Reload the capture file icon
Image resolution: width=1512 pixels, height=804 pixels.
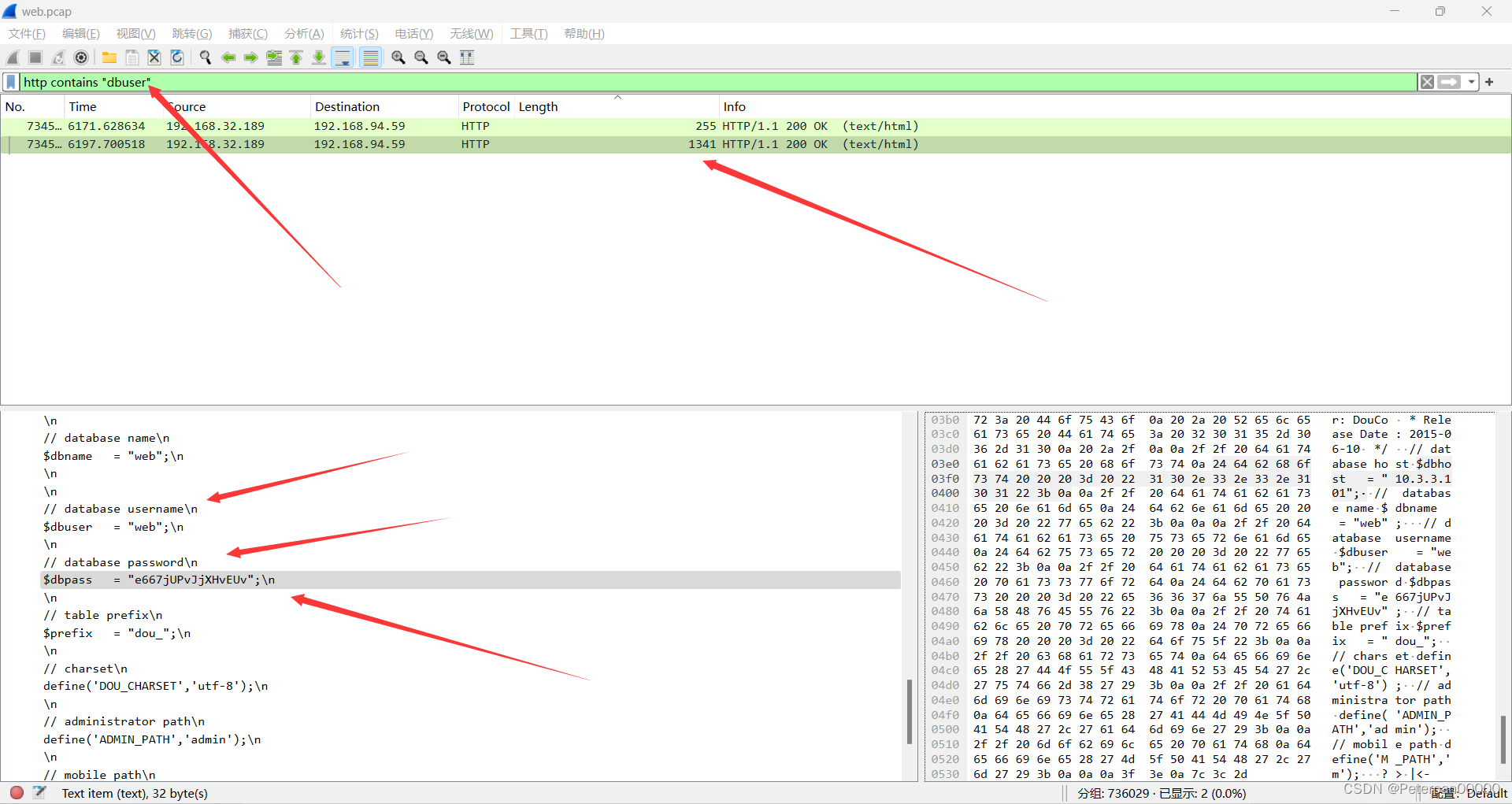click(177, 57)
